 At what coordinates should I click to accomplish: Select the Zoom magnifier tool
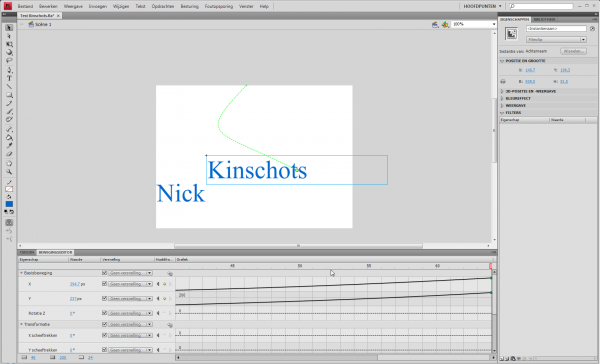point(9,172)
